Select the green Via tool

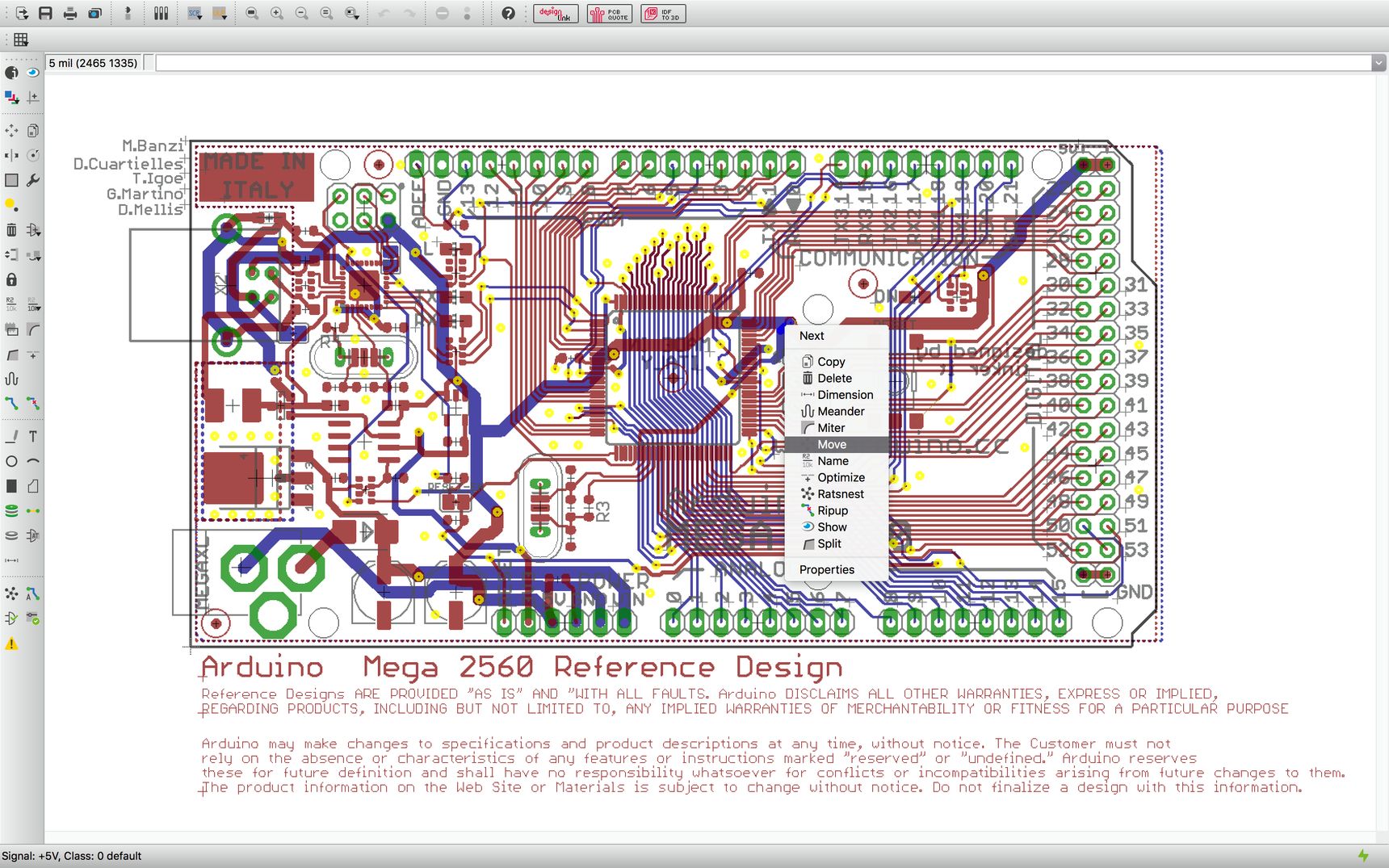[x=11, y=511]
